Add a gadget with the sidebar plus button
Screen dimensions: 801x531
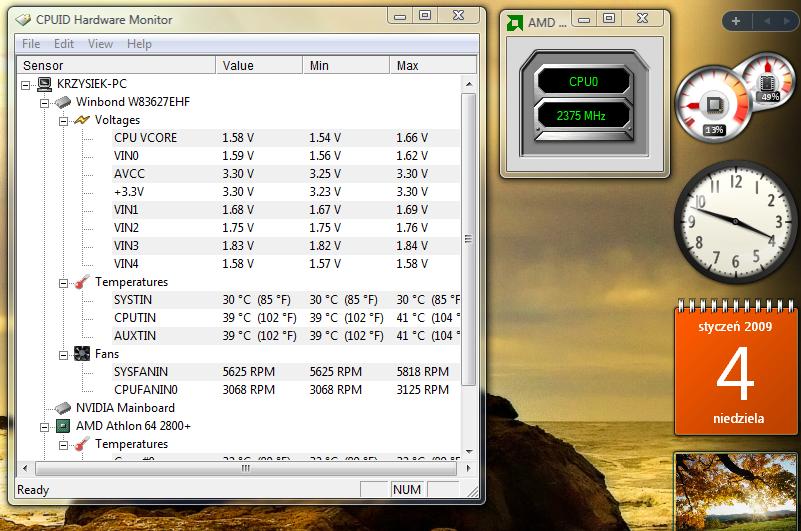point(736,21)
